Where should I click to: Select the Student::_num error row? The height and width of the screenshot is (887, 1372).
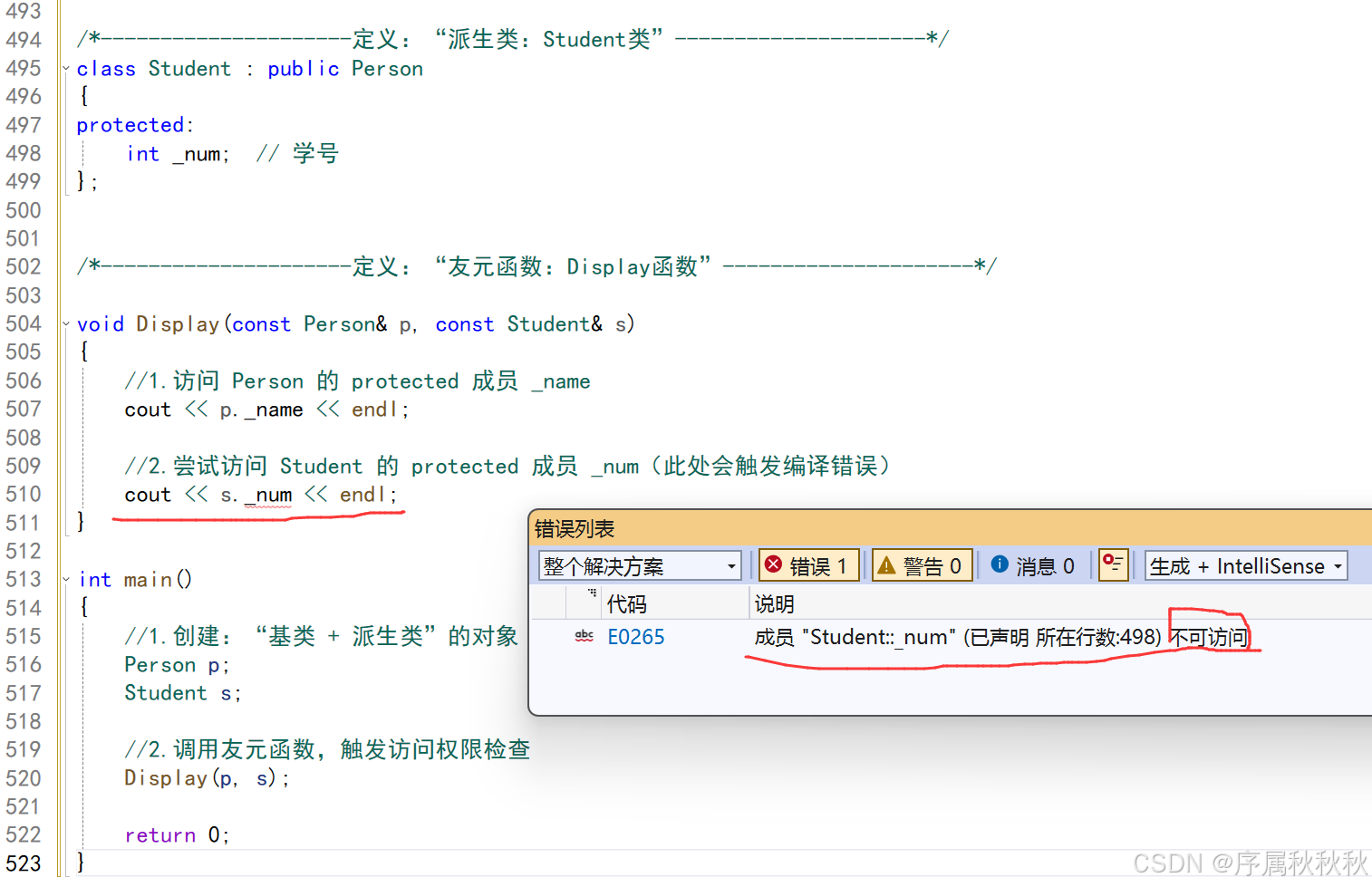coord(906,636)
